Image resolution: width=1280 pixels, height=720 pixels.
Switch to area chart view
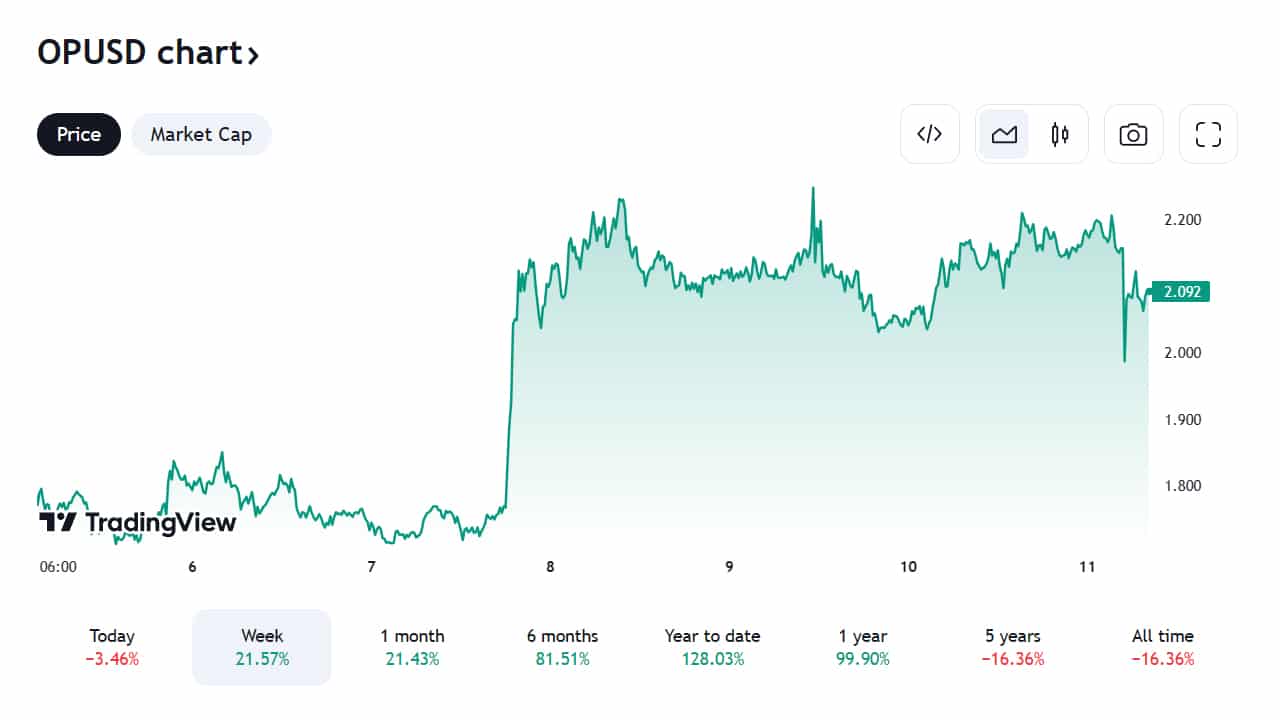click(x=1004, y=134)
